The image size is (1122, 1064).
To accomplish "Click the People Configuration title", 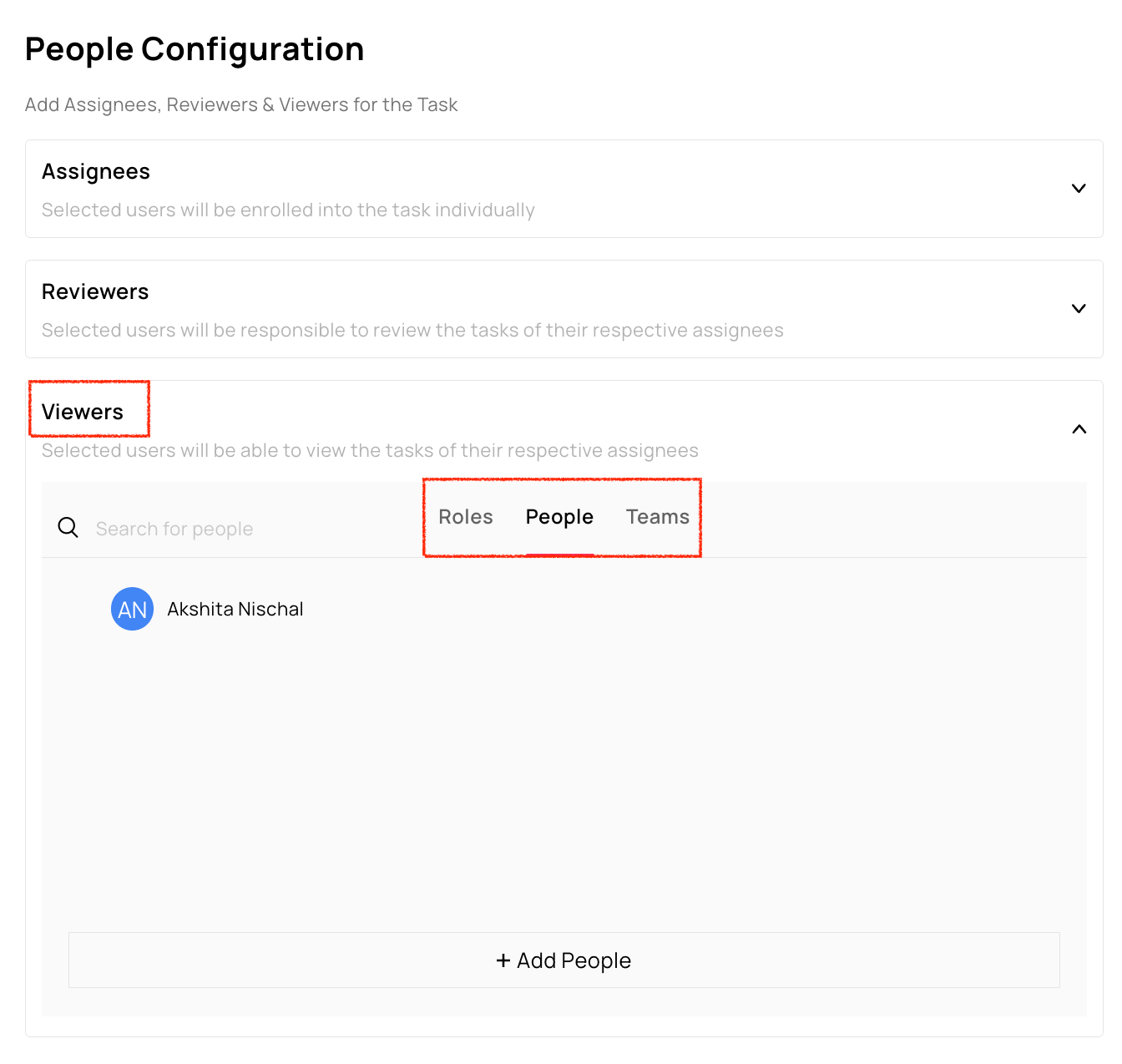I will pos(195,49).
